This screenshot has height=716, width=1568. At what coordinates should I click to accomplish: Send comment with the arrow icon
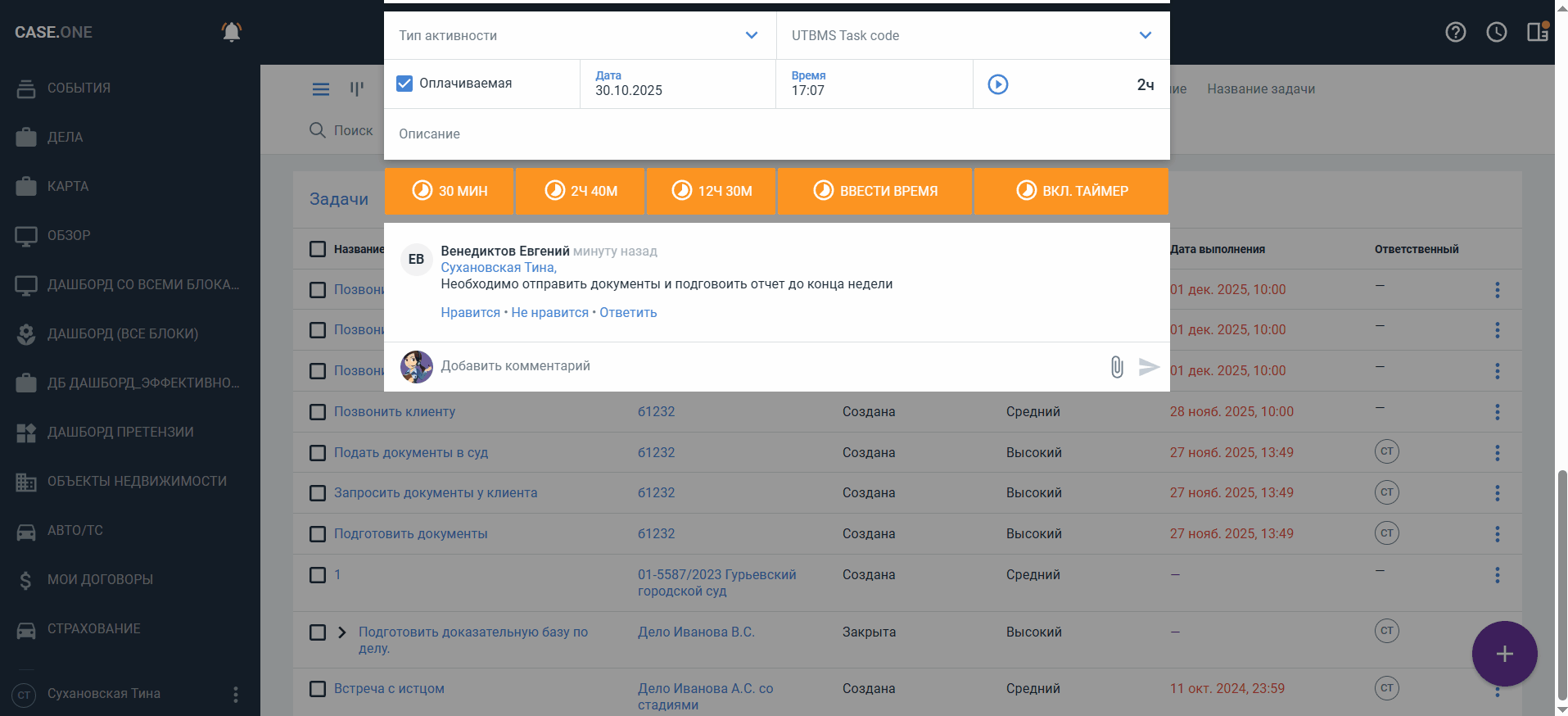pyautogui.click(x=1149, y=367)
